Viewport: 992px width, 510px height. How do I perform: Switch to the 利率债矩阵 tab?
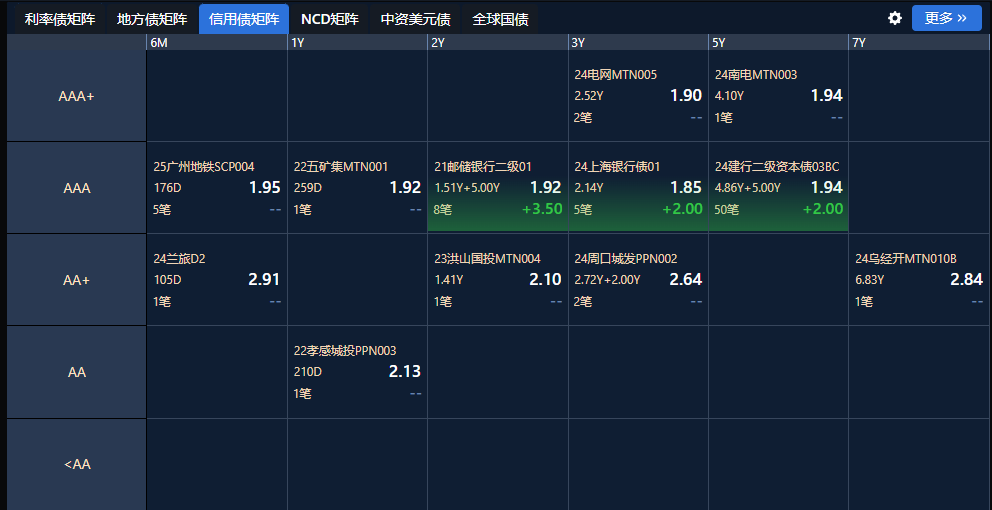point(60,20)
